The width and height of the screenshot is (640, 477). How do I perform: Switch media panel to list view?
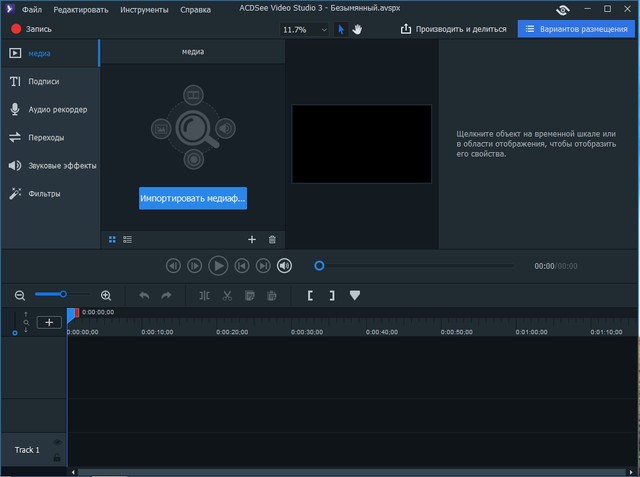click(x=128, y=240)
